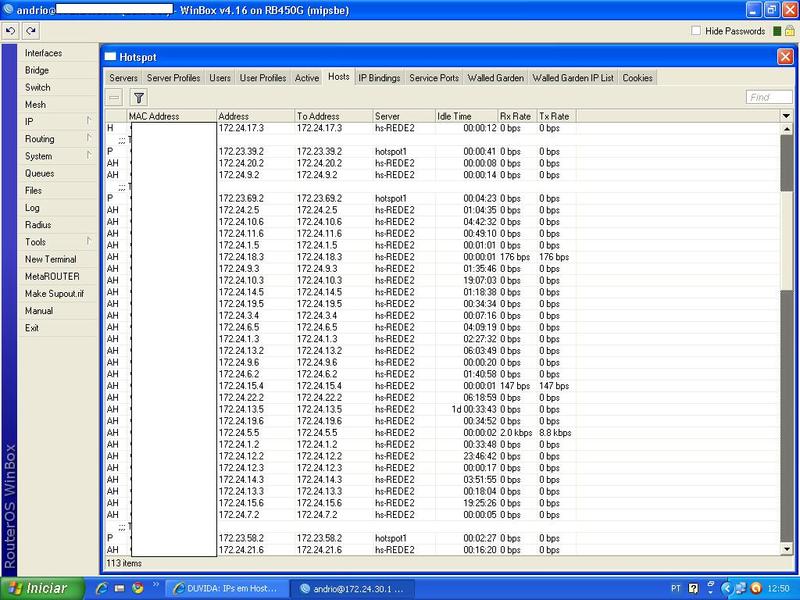This screenshot has width=800, height=600.
Task: Open New Terminal from the sidebar
Action: coord(50,259)
